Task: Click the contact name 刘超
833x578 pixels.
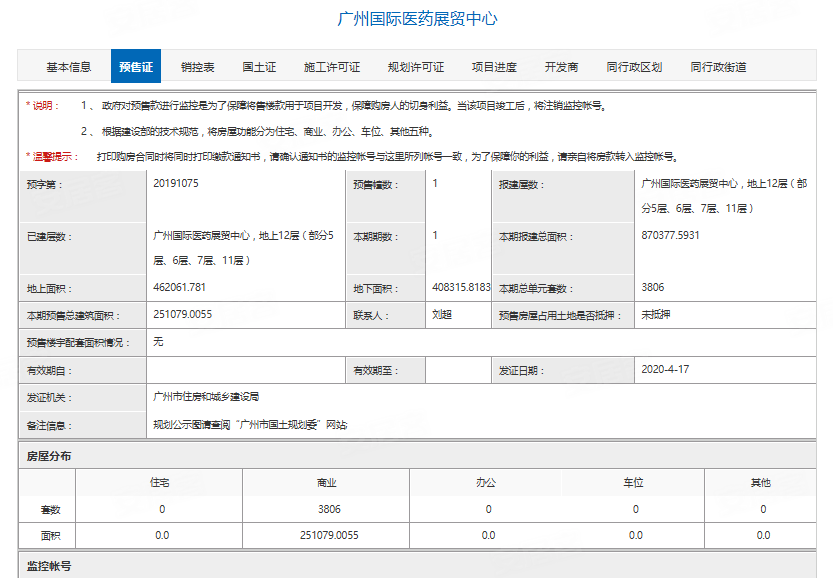Action: pos(442,314)
